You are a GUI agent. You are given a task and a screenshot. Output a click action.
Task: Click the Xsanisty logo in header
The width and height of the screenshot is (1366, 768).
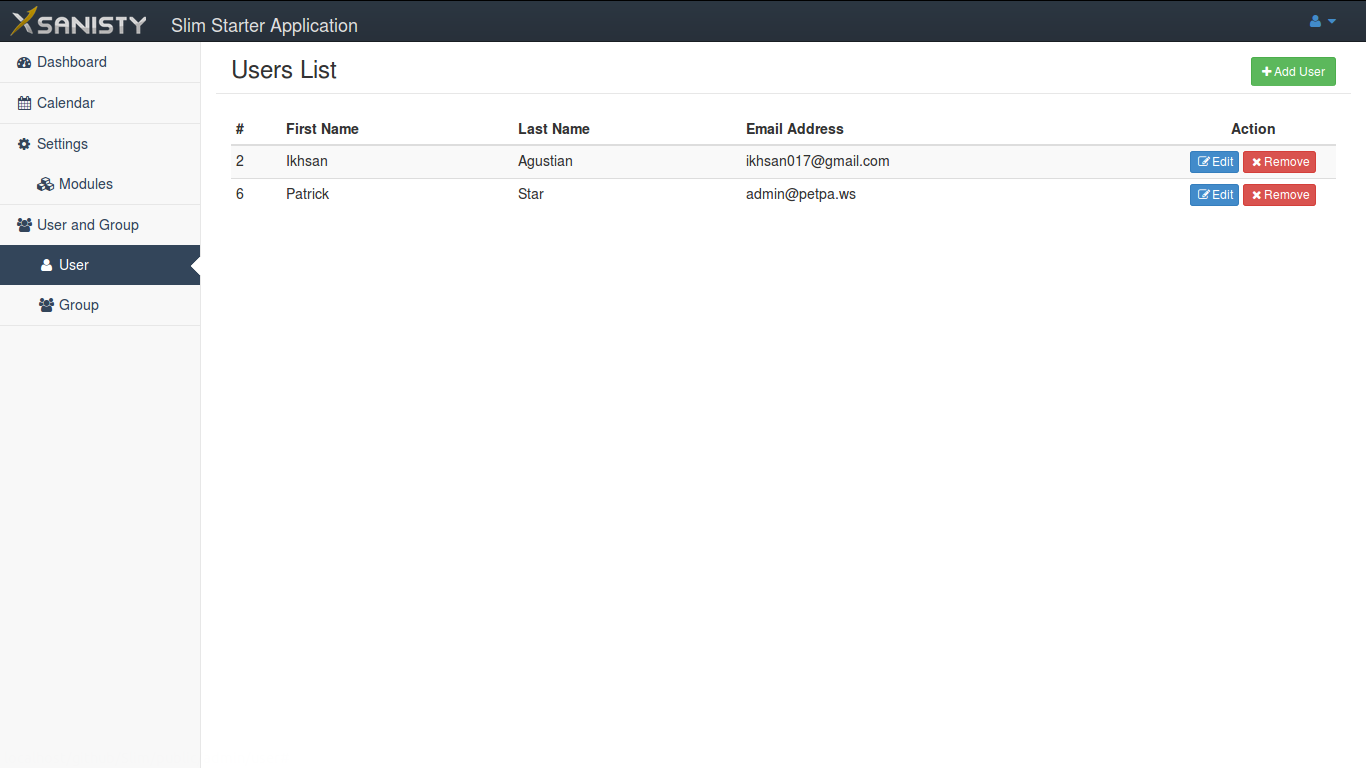[79, 23]
